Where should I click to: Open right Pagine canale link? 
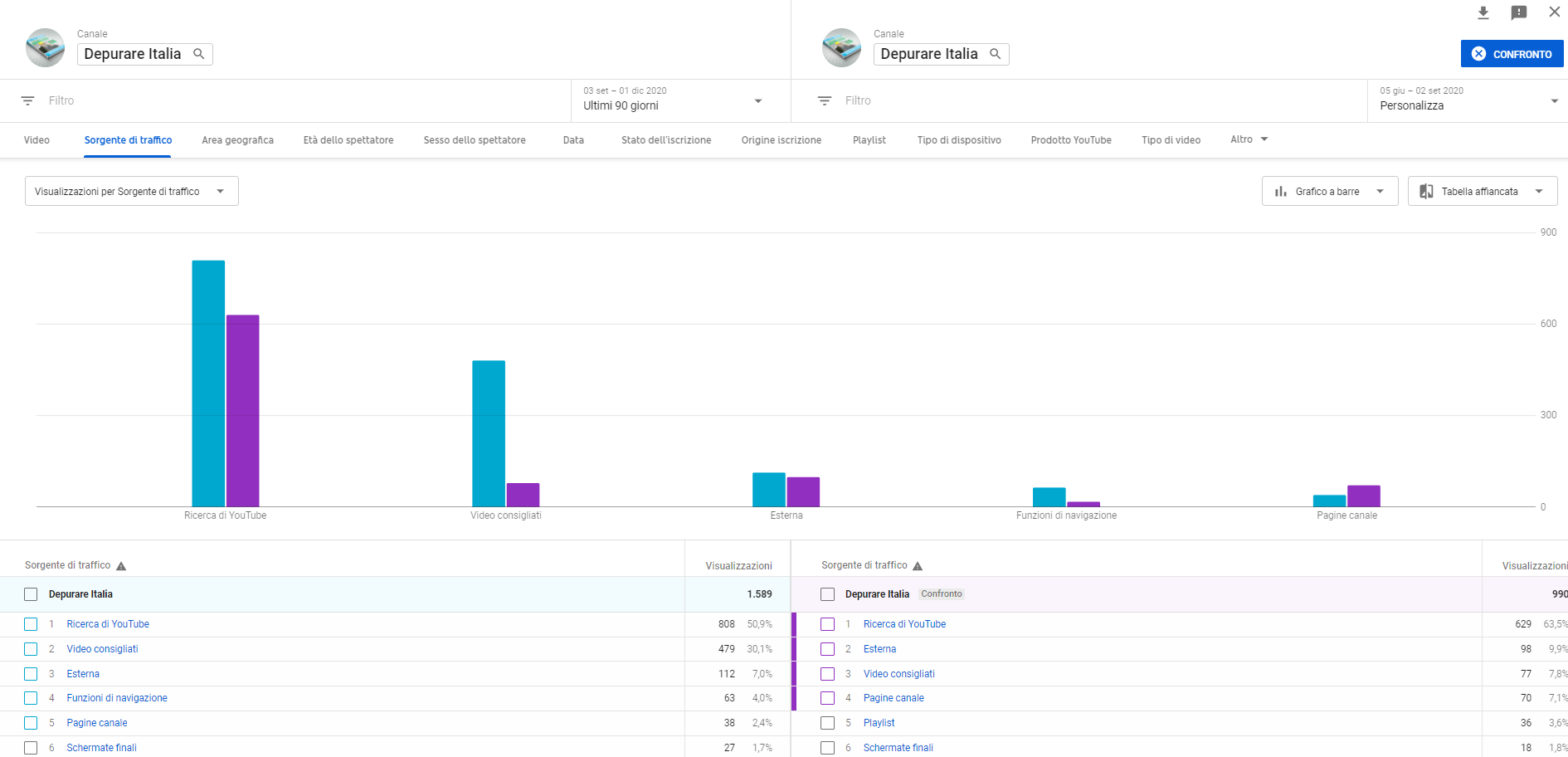click(x=894, y=698)
